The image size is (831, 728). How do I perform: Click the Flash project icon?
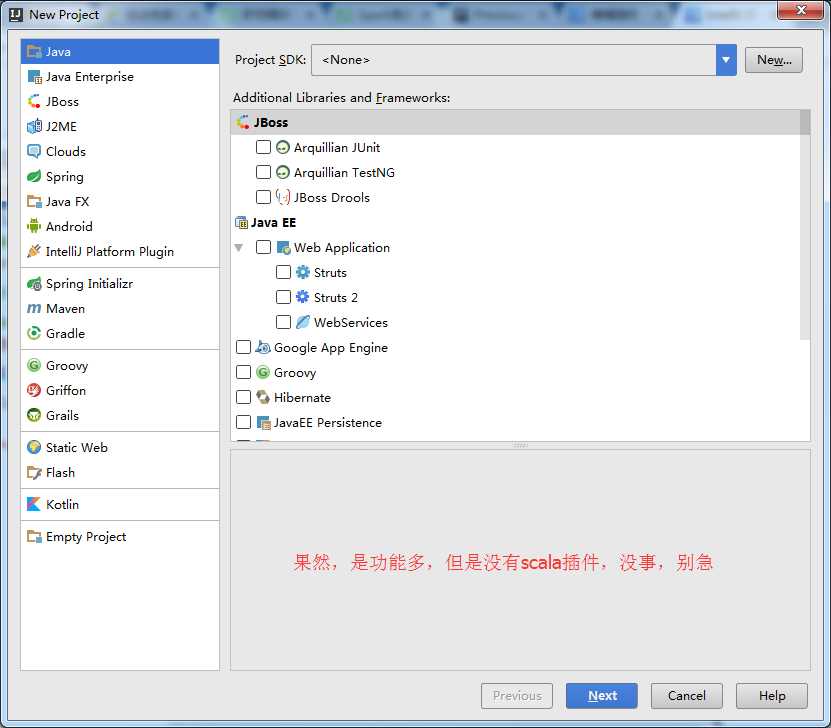tap(34, 473)
